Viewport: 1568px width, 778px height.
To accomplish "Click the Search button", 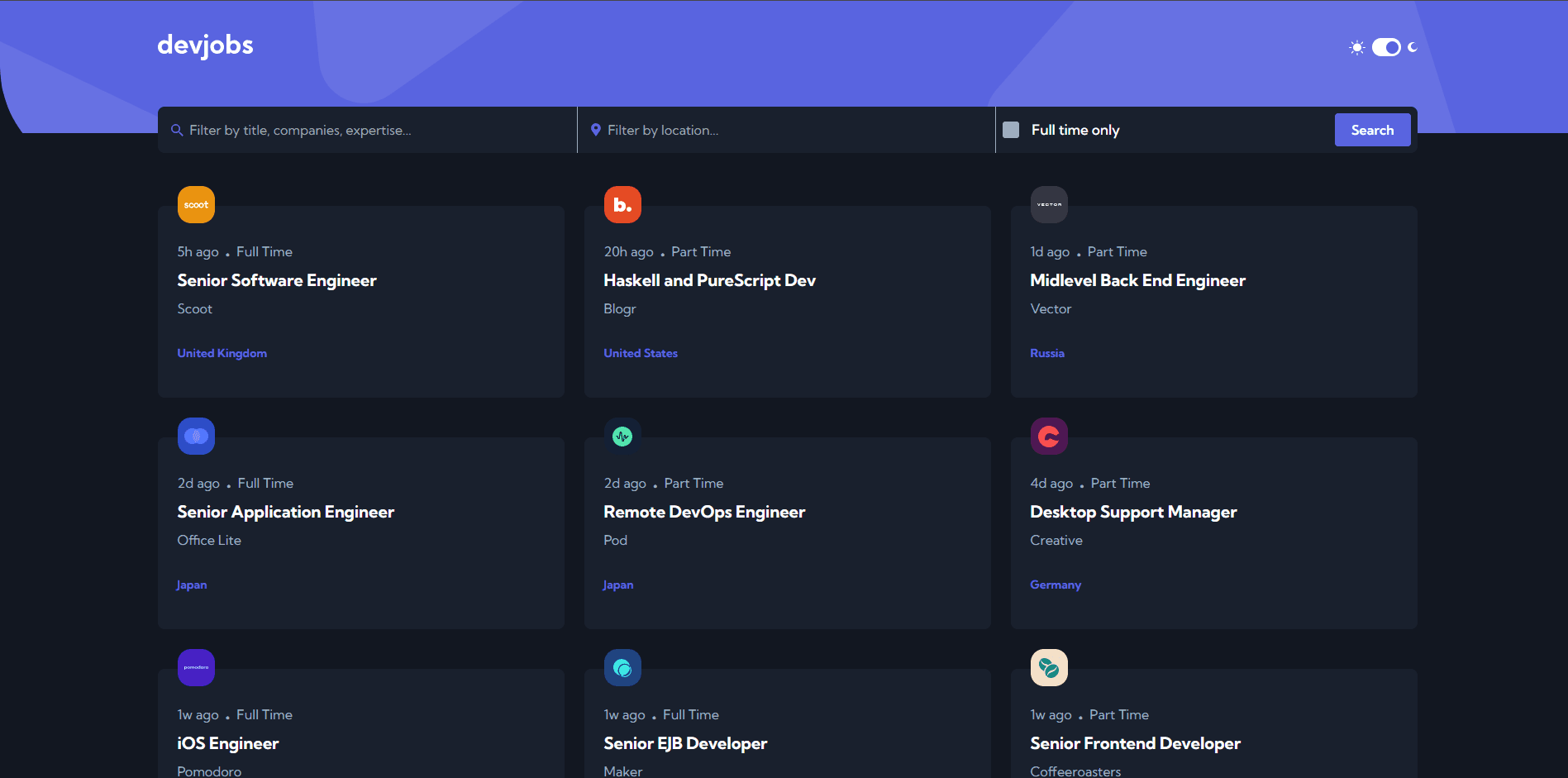I will click(1372, 130).
